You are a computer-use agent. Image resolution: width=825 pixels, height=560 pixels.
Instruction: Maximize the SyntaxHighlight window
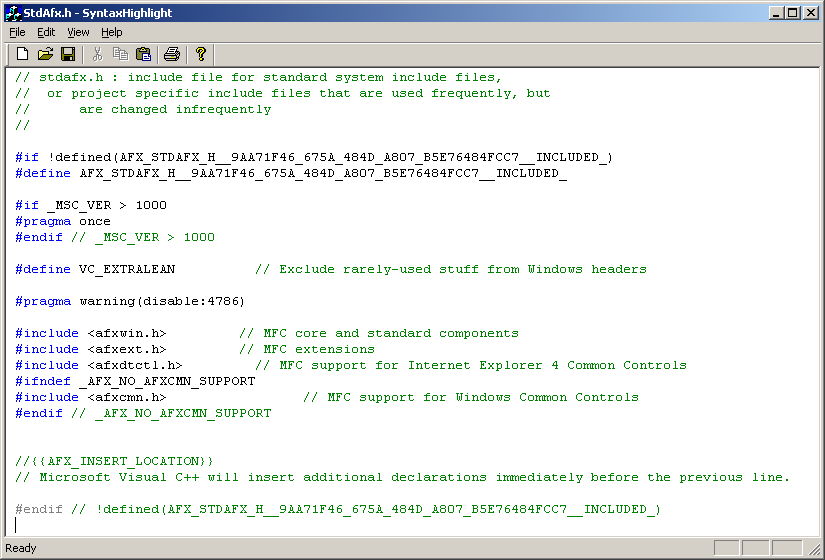click(x=793, y=12)
